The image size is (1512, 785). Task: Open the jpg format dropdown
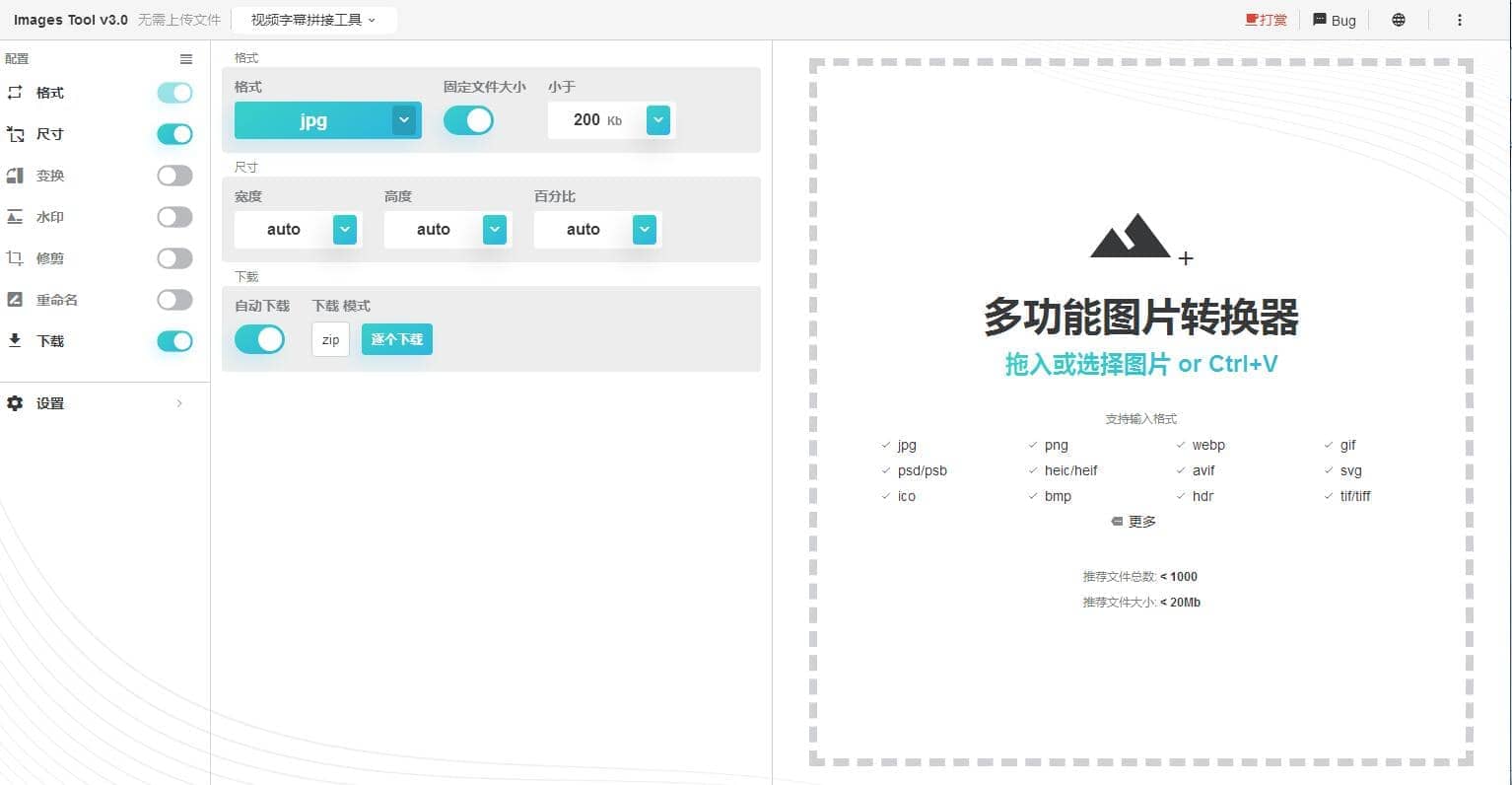(403, 120)
